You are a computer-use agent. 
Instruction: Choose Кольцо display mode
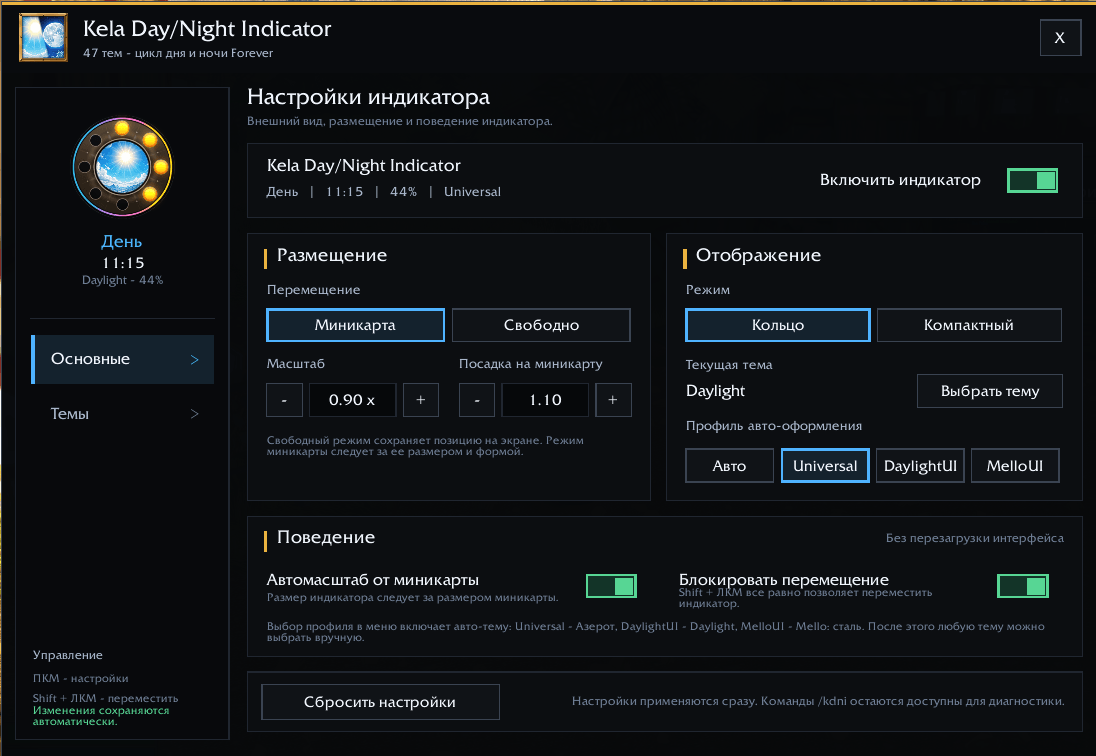coord(778,325)
